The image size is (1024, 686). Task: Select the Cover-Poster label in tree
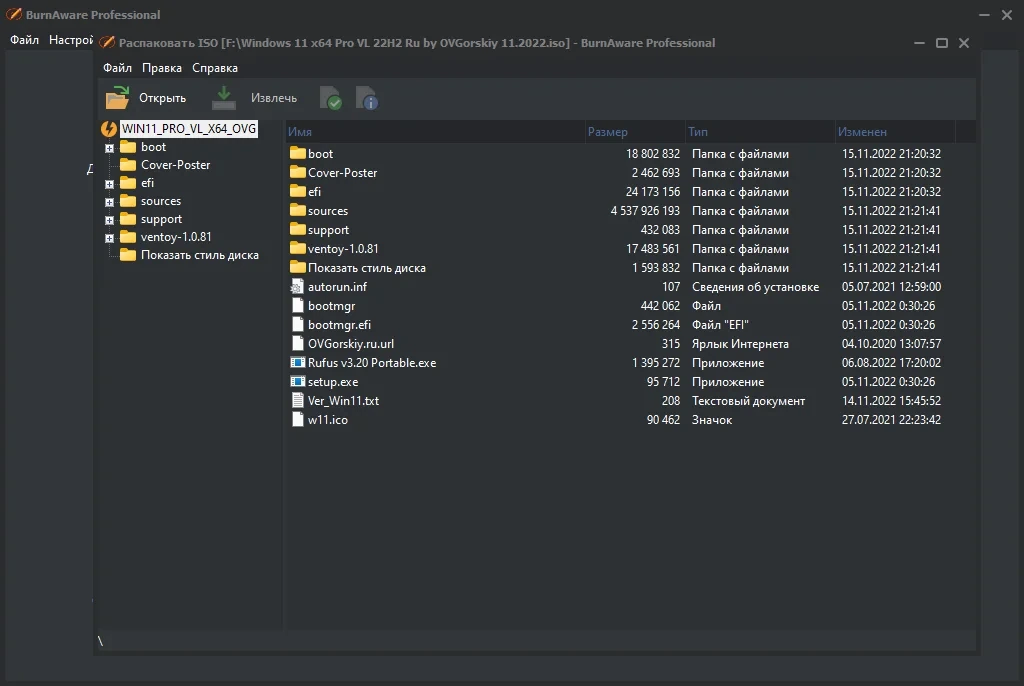[176, 165]
